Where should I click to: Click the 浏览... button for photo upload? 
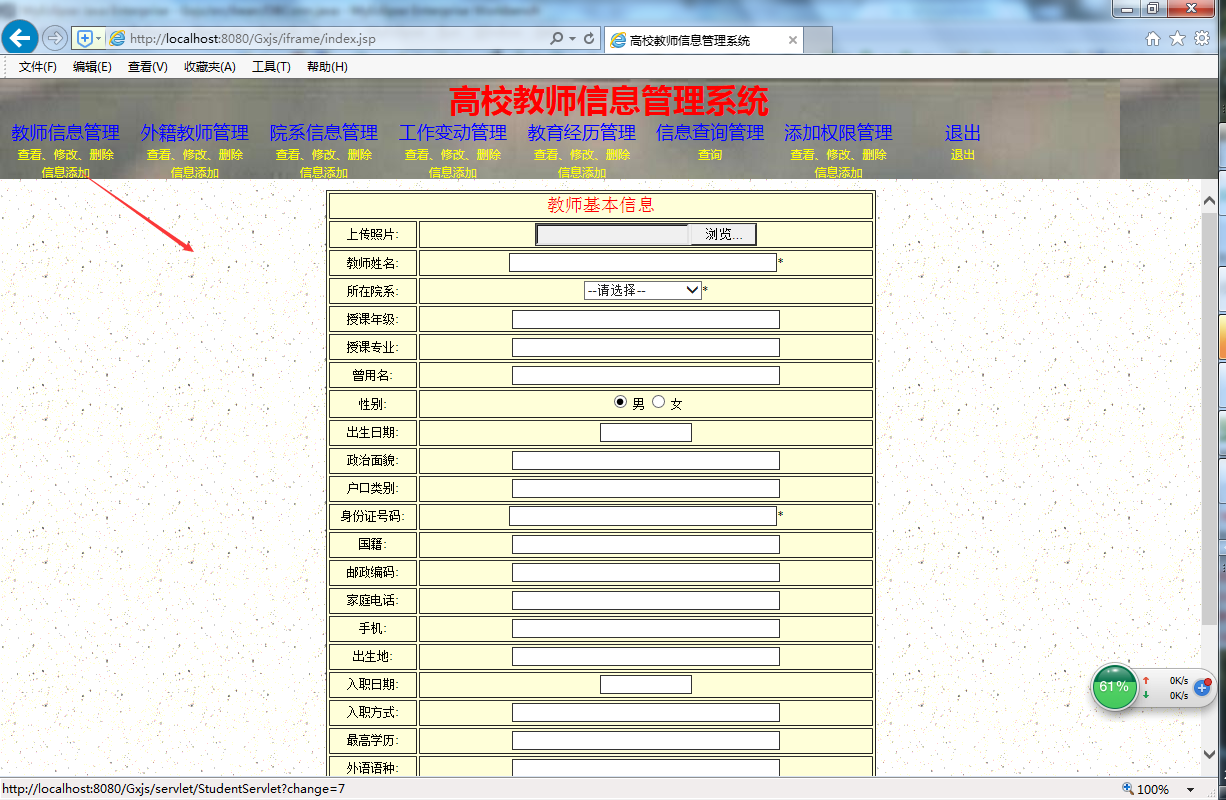[x=722, y=234]
